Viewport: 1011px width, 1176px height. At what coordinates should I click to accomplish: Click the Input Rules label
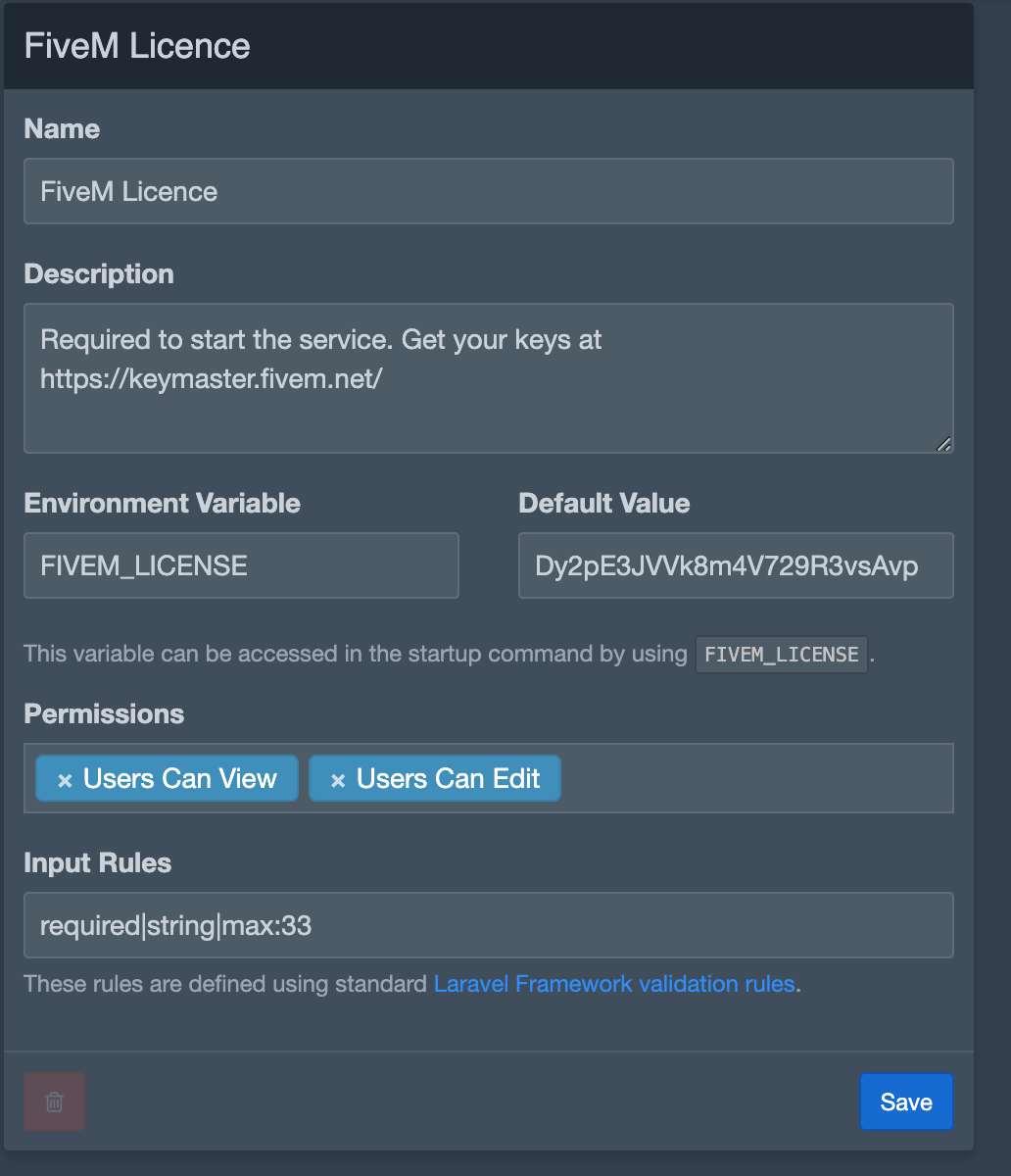click(97, 862)
